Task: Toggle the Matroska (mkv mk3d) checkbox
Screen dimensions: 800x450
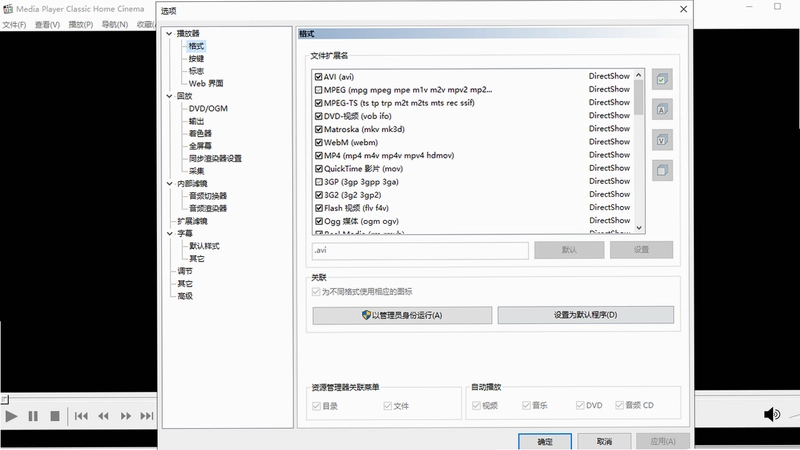Action: 318,129
